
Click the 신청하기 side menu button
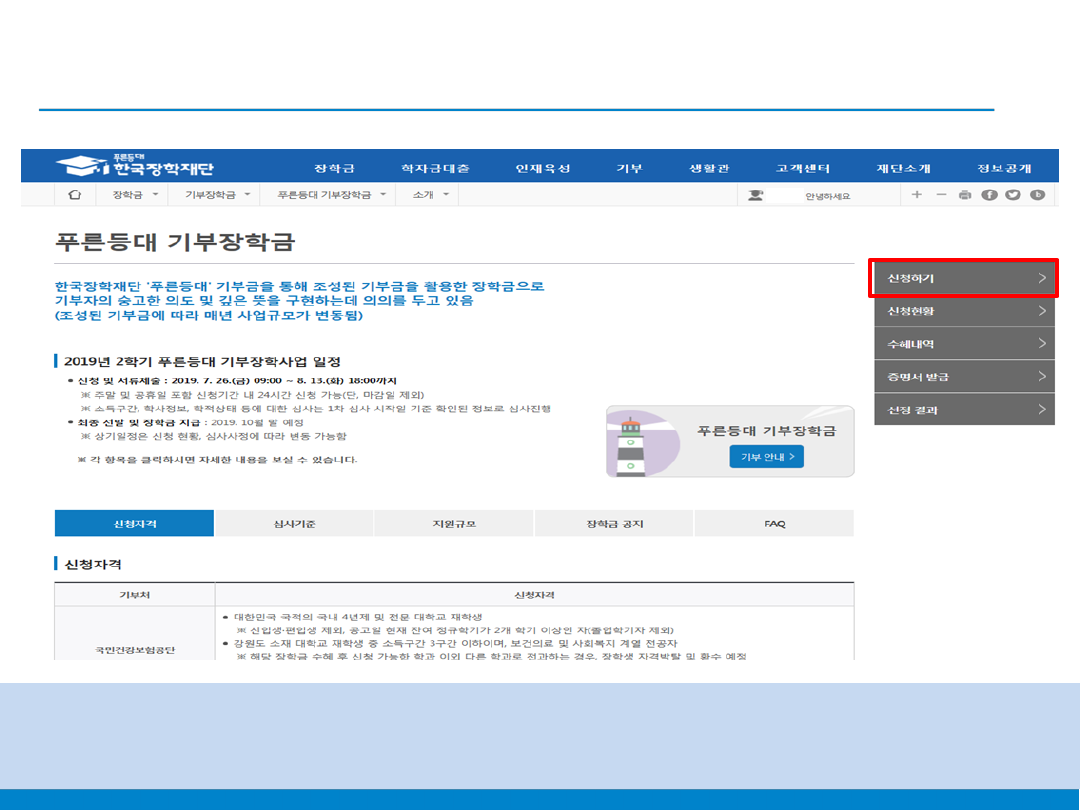(964, 278)
